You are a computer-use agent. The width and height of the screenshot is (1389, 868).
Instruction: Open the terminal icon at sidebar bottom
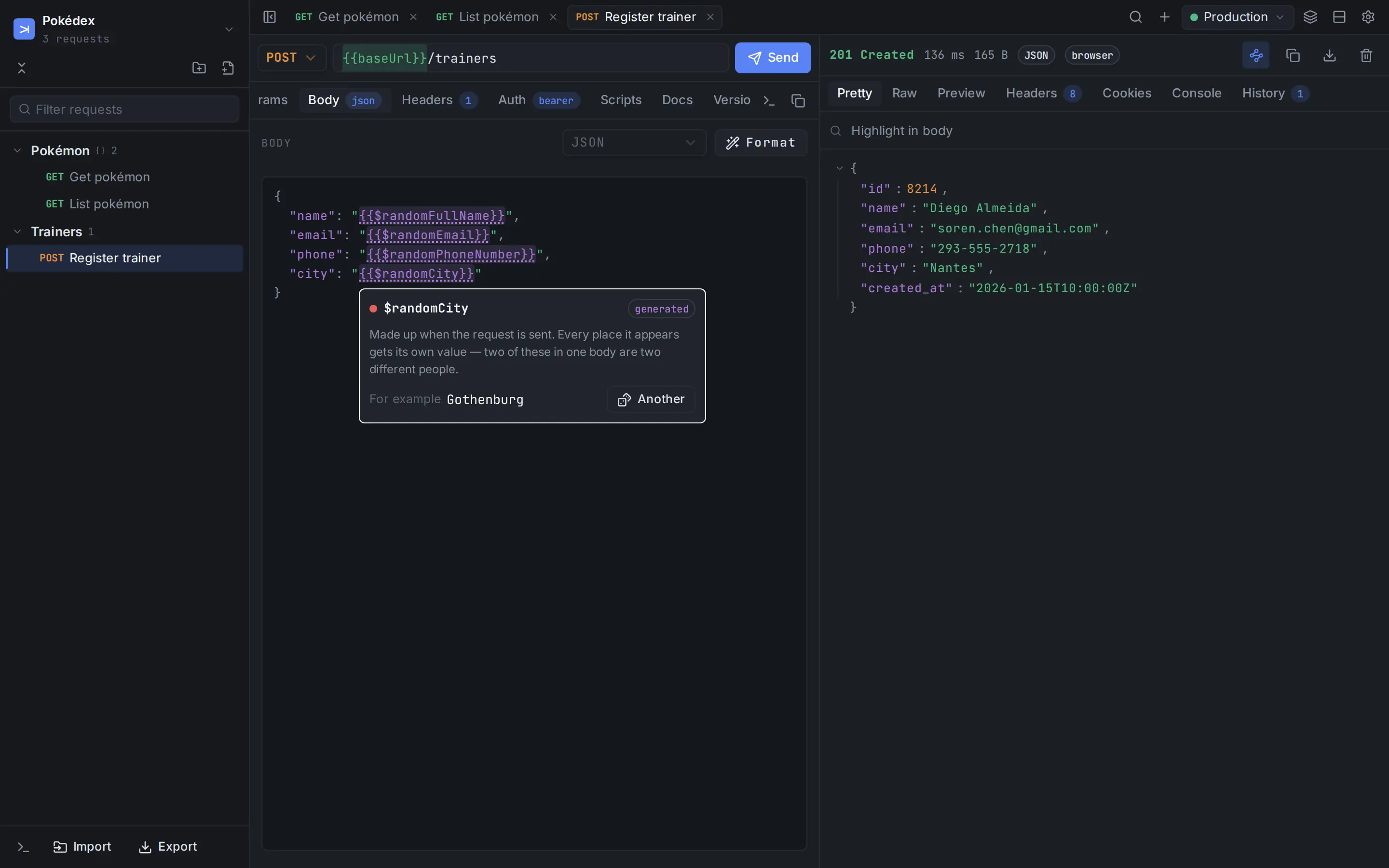point(23,847)
